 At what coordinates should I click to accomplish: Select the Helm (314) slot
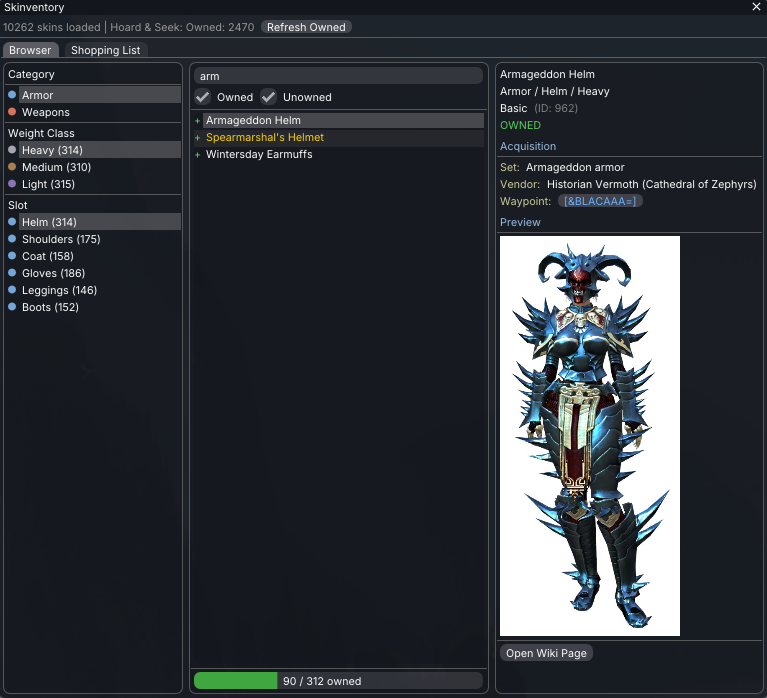[x=100, y=222]
